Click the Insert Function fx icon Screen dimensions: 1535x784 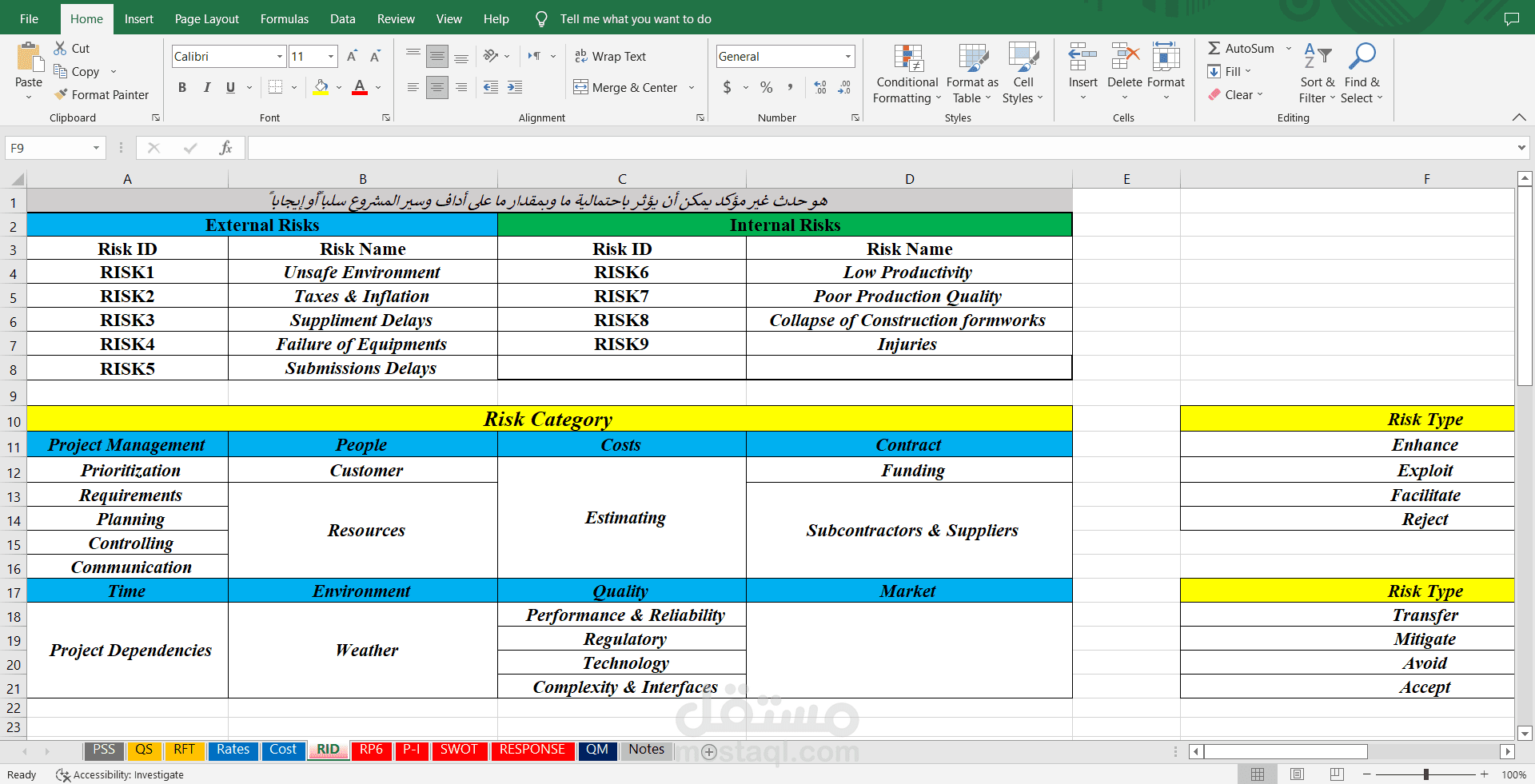(x=225, y=148)
